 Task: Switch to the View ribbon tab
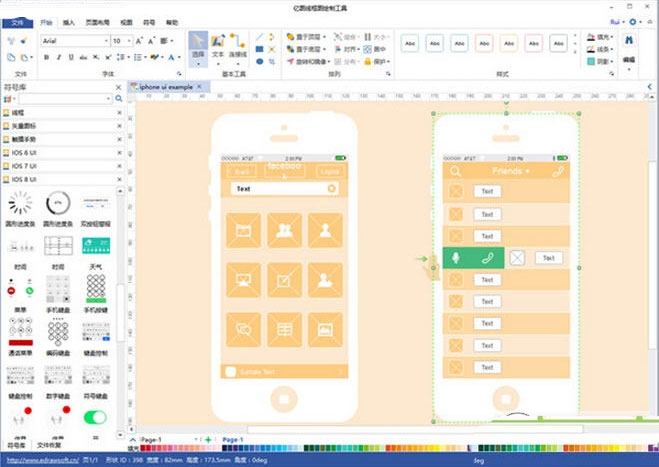point(126,23)
